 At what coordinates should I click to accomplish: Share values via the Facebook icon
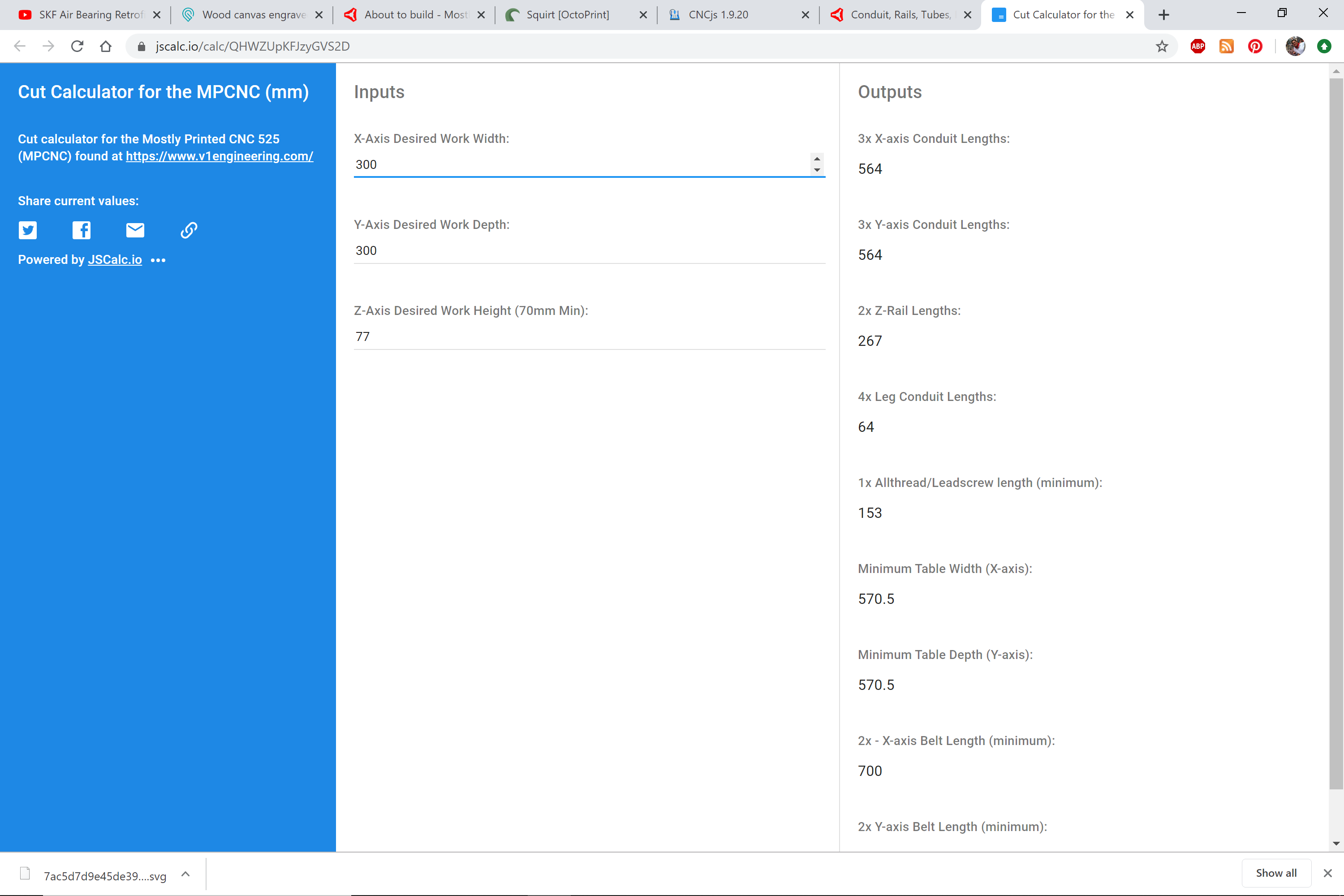click(x=81, y=230)
